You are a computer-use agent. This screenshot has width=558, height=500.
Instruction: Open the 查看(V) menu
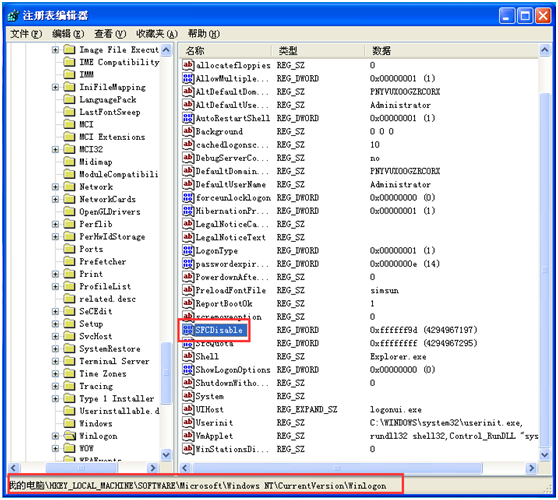point(110,34)
